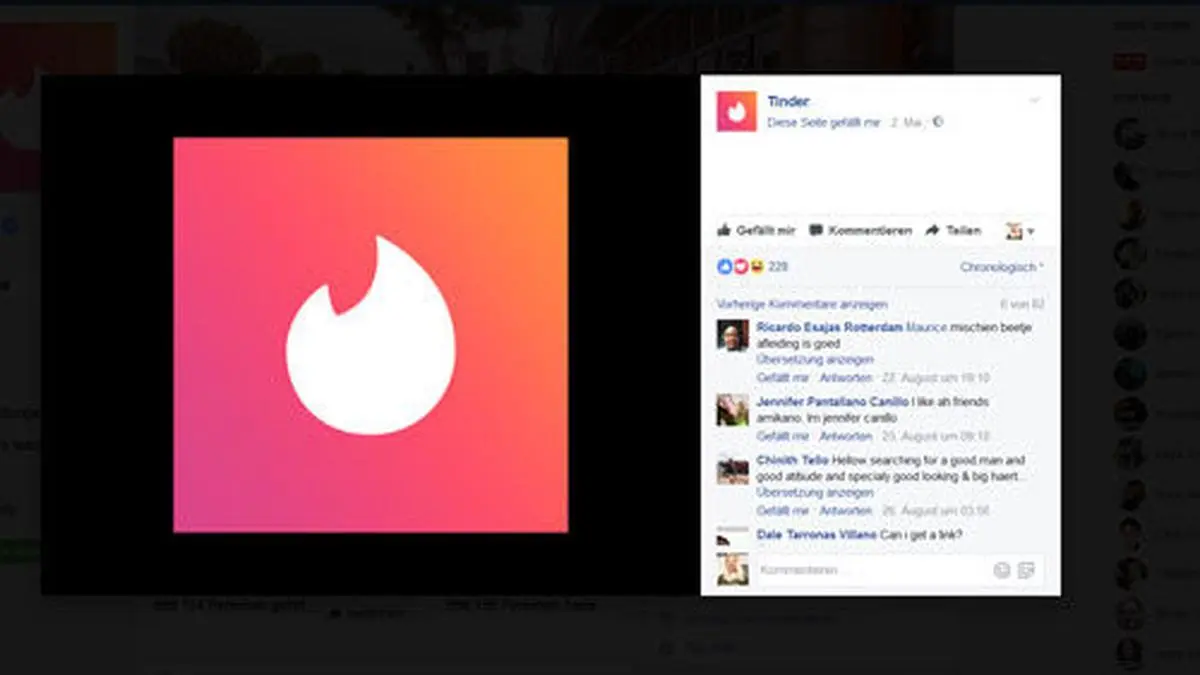The width and height of the screenshot is (1200, 675).
Task: Click the globe privacy icon by post date
Action: coord(938,122)
